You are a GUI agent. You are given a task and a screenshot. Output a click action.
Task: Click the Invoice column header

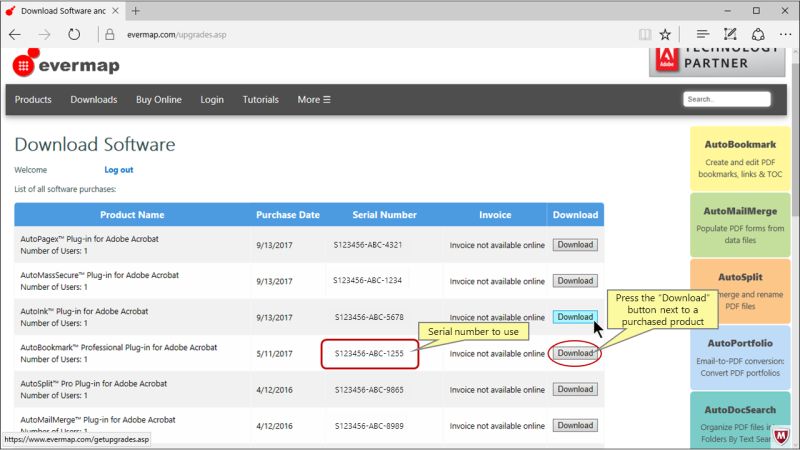coord(495,215)
